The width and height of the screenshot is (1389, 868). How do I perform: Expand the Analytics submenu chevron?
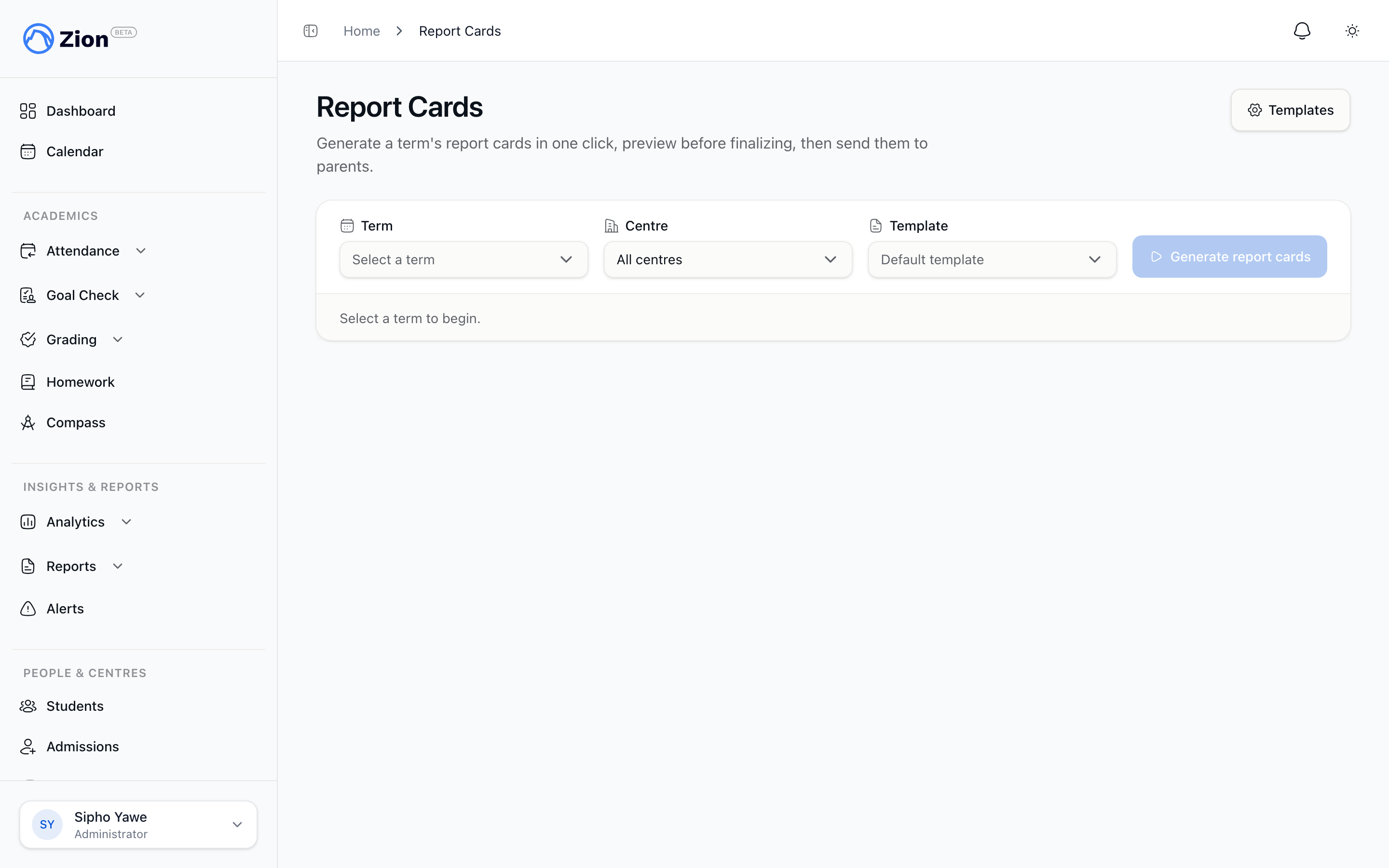pyautogui.click(x=126, y=522)
